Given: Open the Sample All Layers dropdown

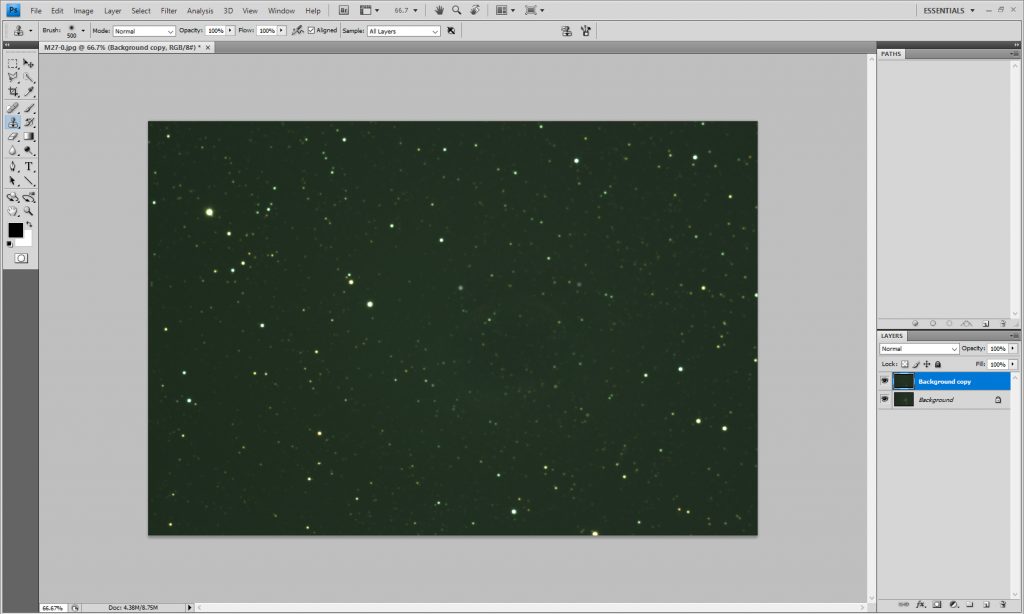Looking at the screenshot, I should coord(403,31).
